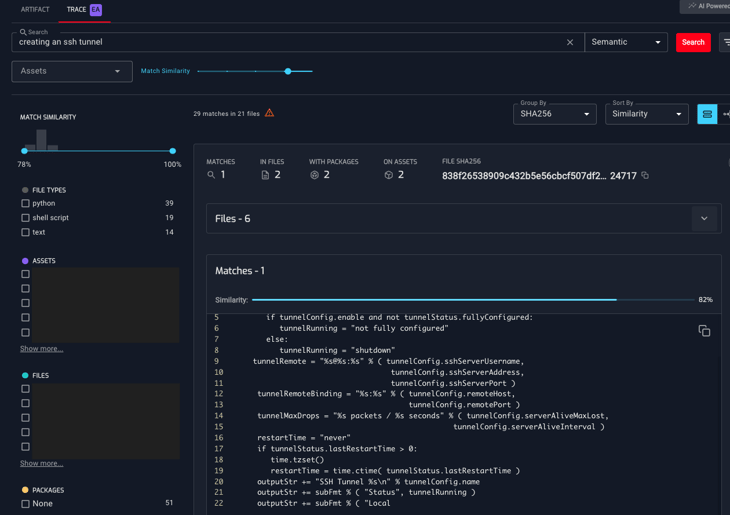Move the 100% similarity range handle
The image size is (730, 515).
click(x=173, y=151)
